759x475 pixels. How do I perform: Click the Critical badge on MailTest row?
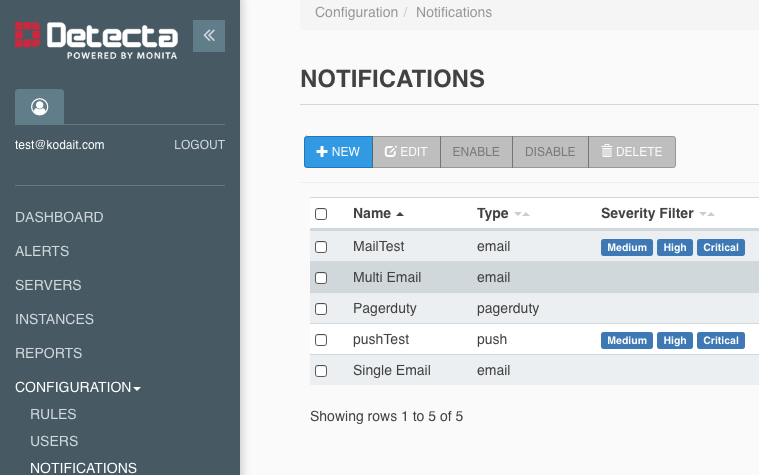(720, 247)
